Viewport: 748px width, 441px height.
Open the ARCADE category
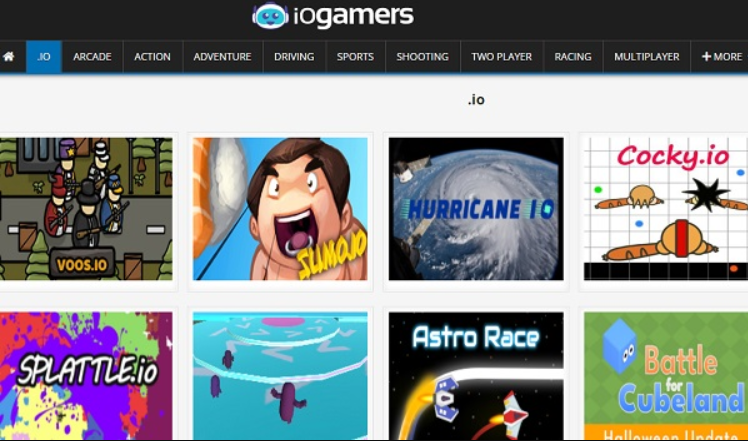click(x=92, y=57)
